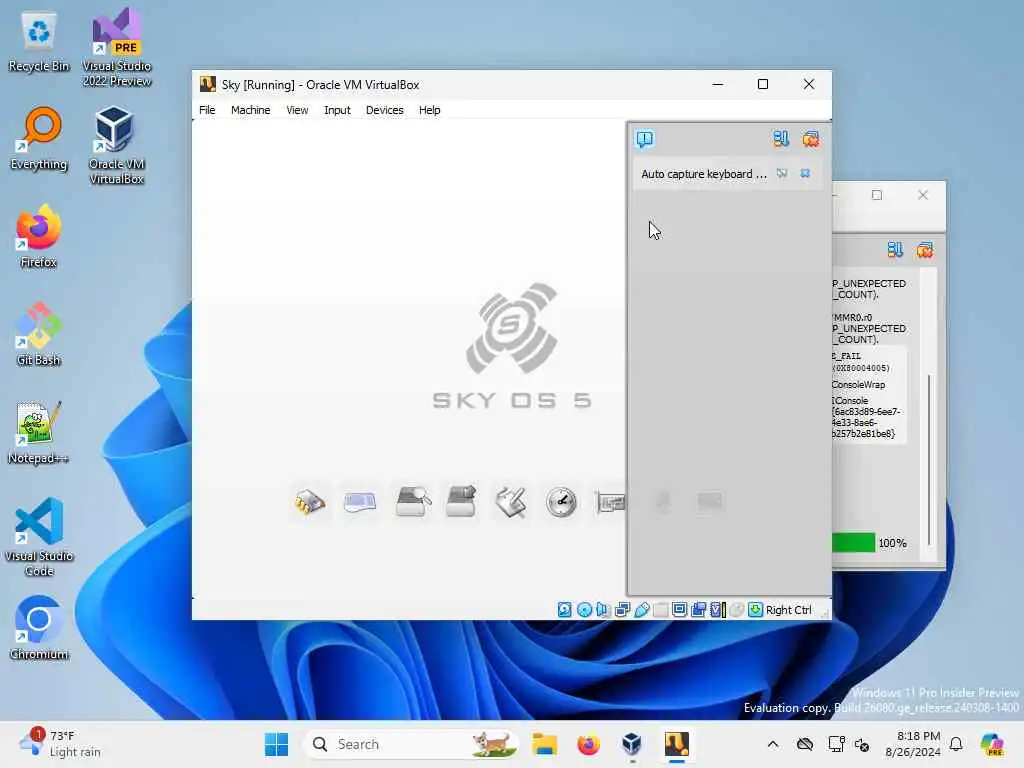1024x768 pixels.
Task: Click the mouse integration status icon
Action: pos(737,610)
